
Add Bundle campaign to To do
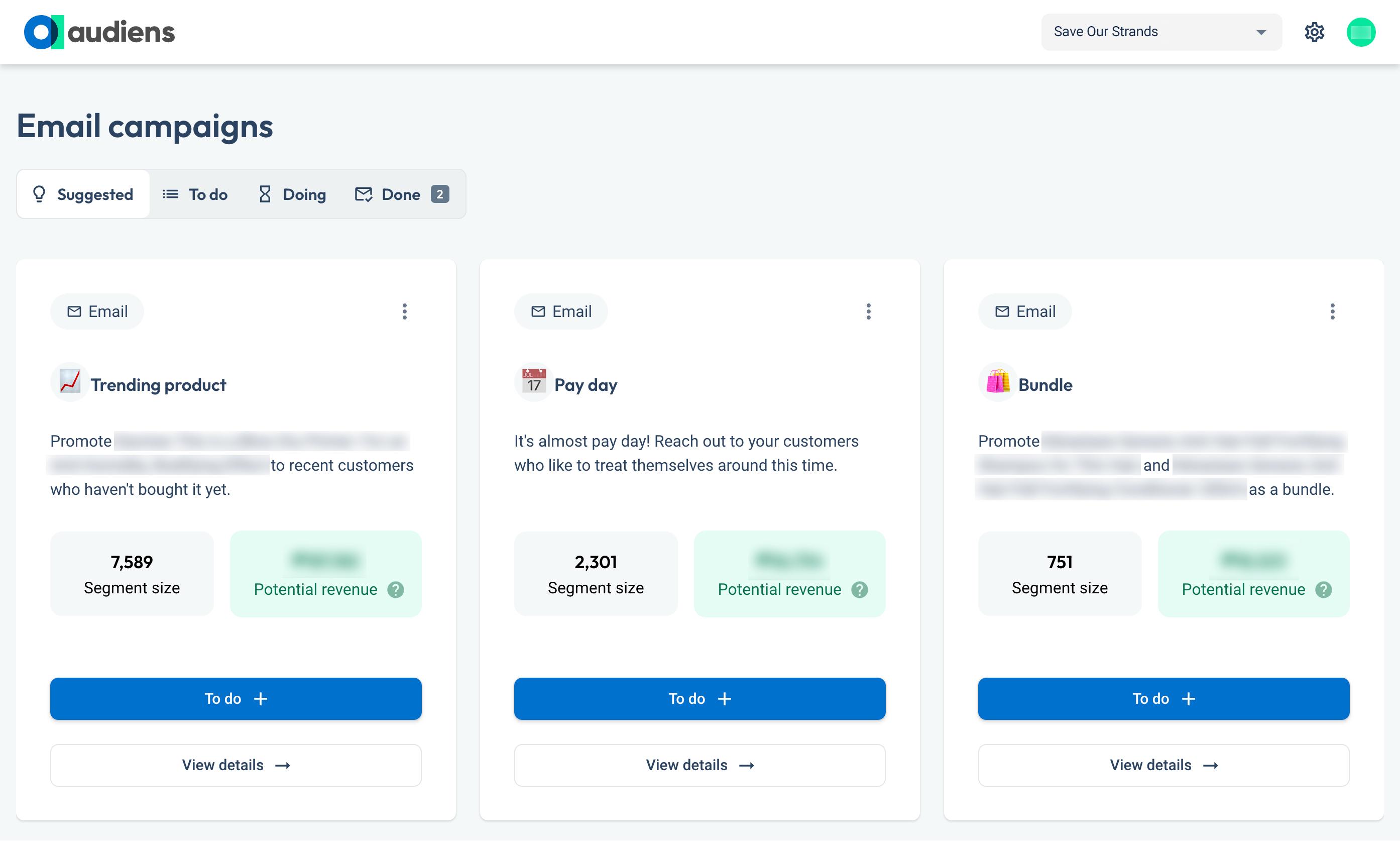pos(1163,699)
